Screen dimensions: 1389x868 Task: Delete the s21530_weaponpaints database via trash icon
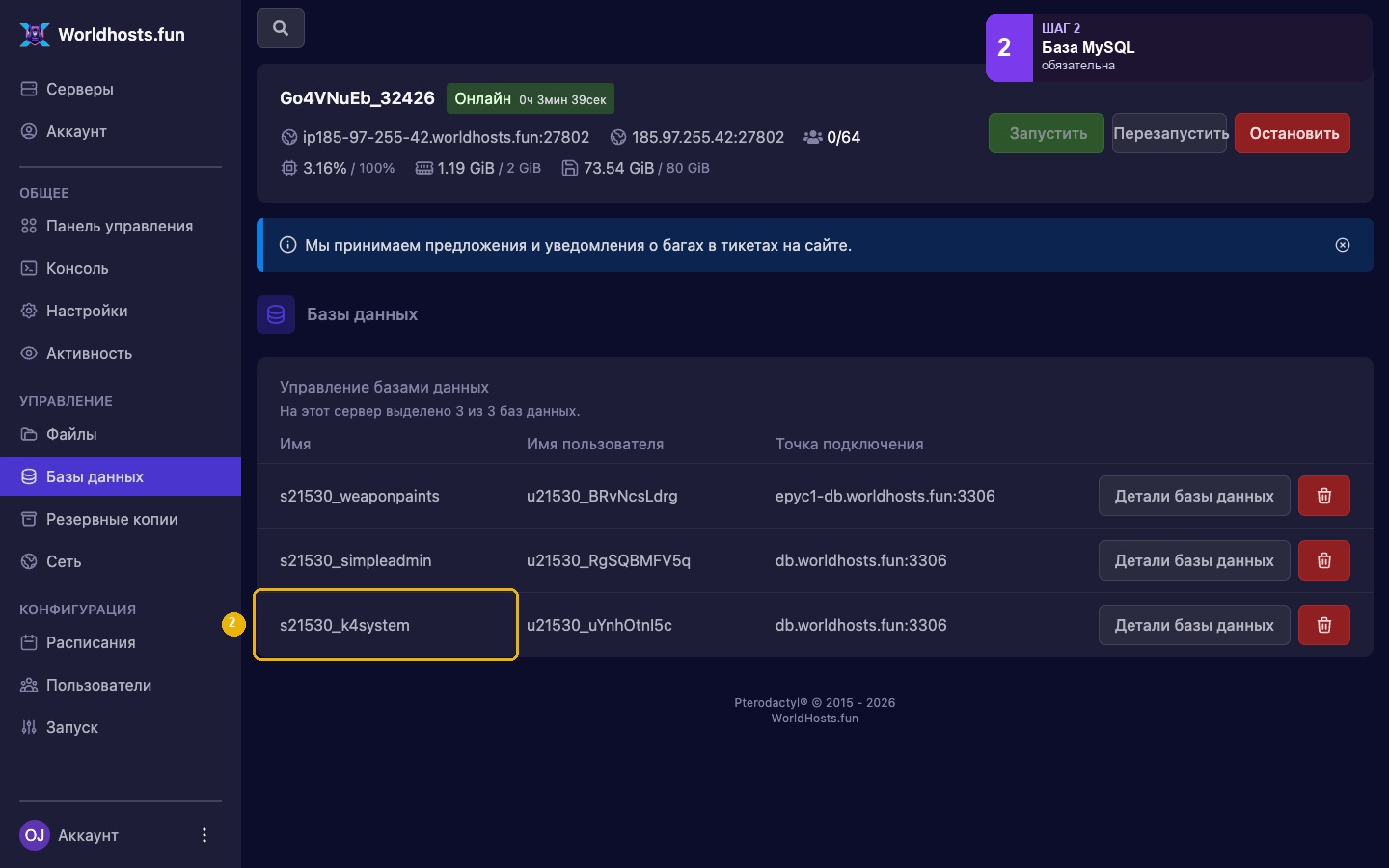click(x=1323, y=496)
